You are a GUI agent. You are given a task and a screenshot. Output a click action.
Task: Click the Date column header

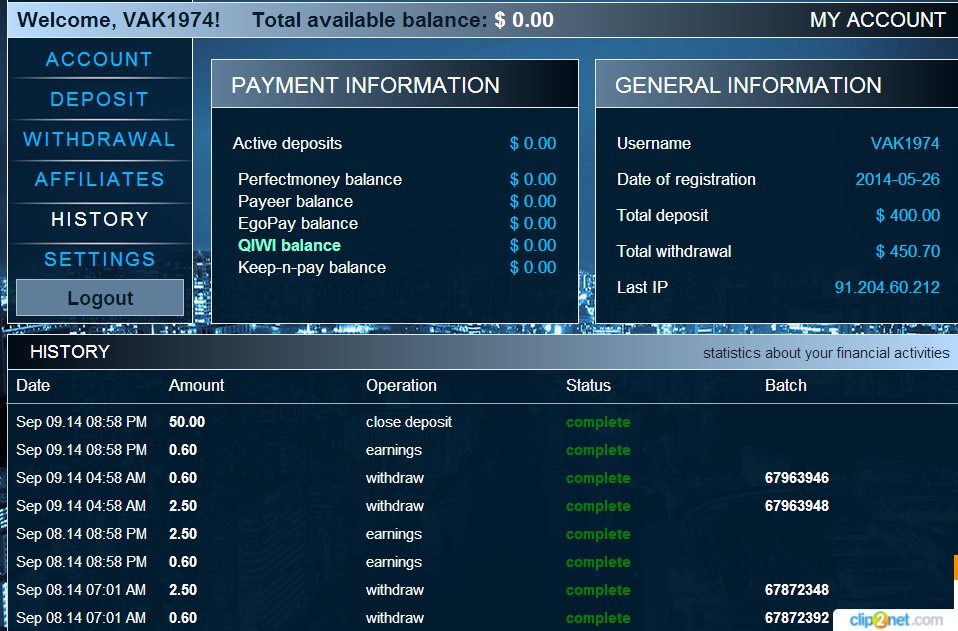pos(33,385)
